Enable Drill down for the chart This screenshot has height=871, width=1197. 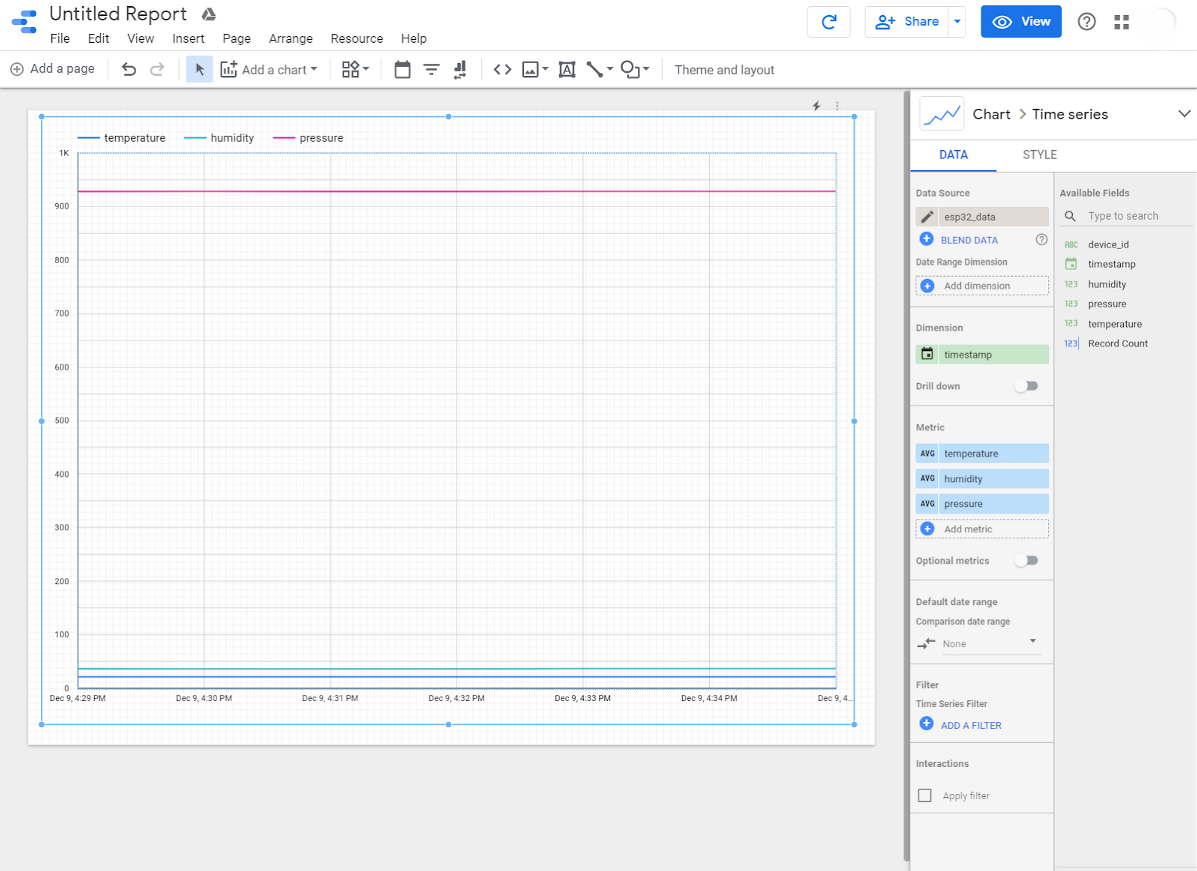[x=1027, y=385]
